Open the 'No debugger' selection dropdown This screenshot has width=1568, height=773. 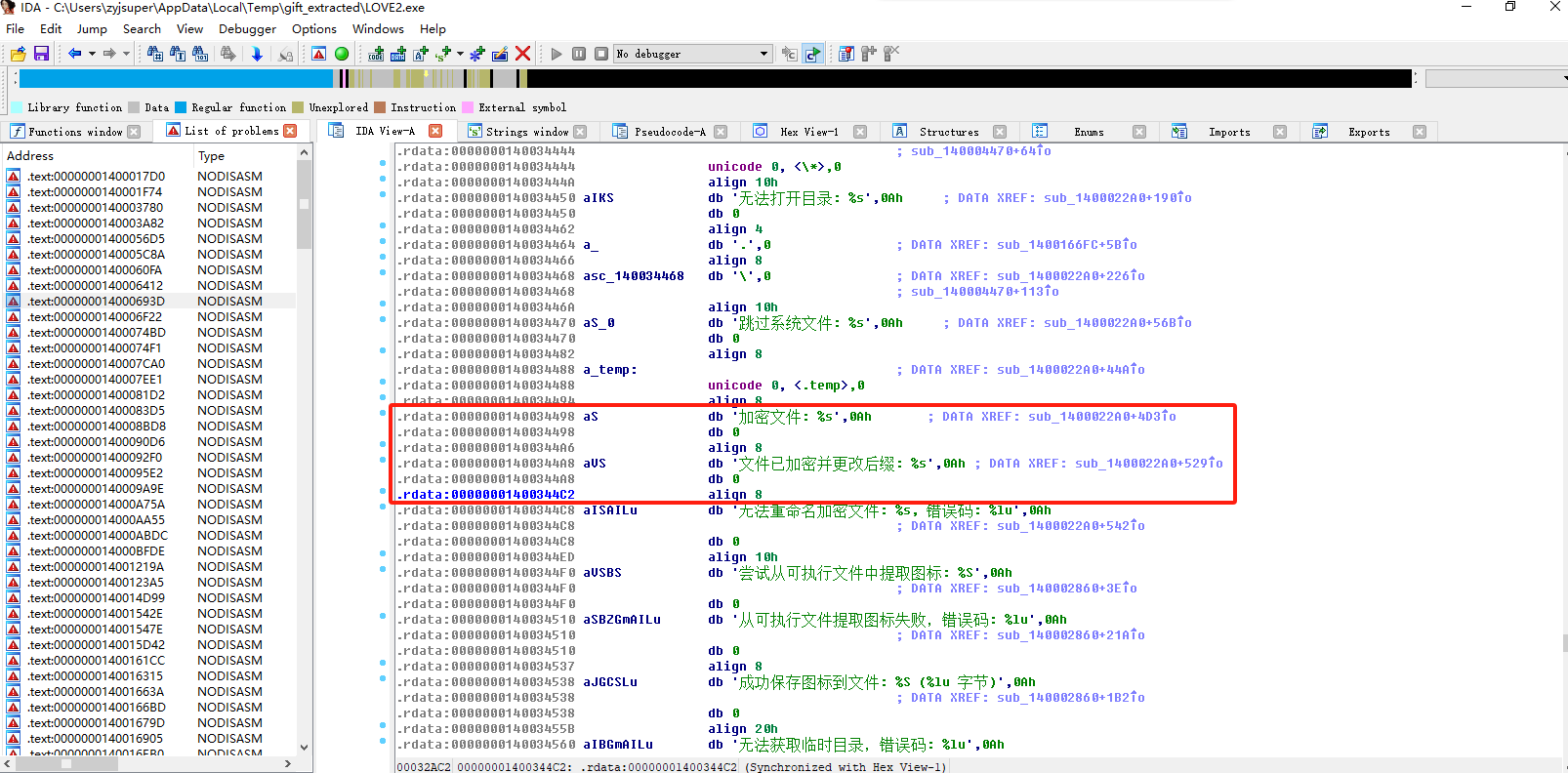pyautogui.click(x=693, y=54)
